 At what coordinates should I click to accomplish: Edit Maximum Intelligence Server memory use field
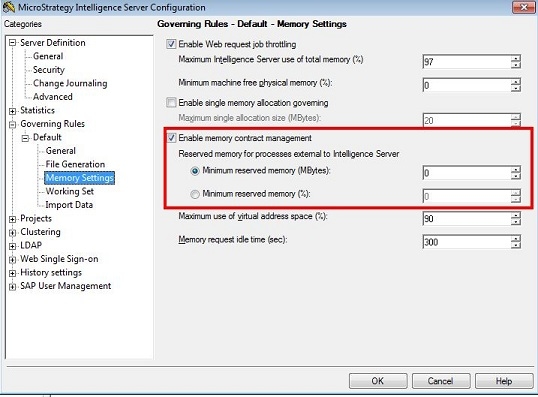467,62
